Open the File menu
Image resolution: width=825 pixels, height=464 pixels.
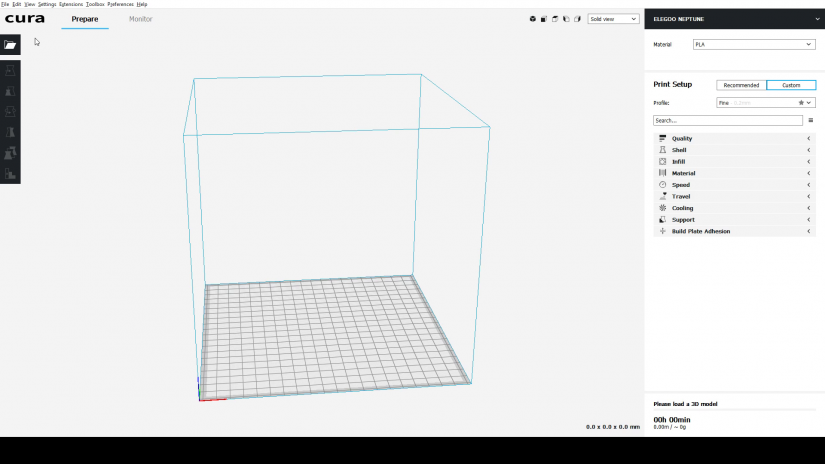pyautogui.click(x=5, y=4)
